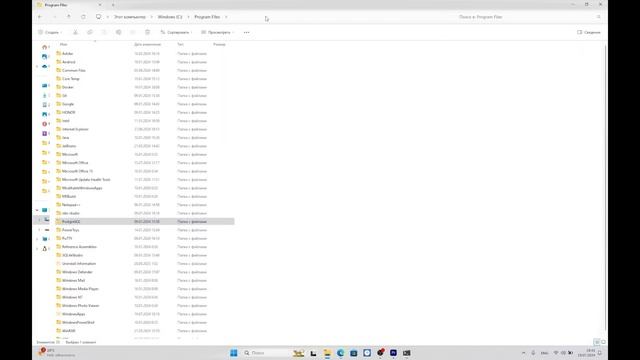Open the Сортировать sort dropdown

176,32
